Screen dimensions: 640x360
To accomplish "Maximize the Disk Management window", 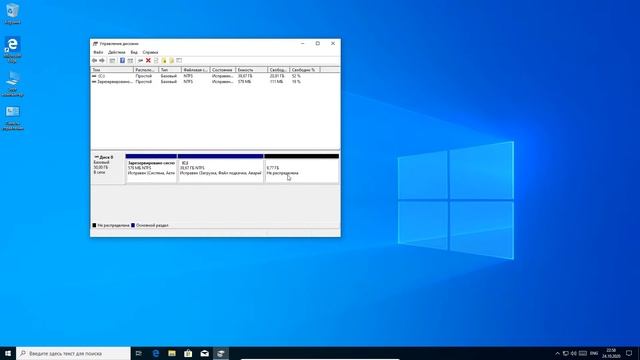I will pyautogui.click(x=318, y=43).
